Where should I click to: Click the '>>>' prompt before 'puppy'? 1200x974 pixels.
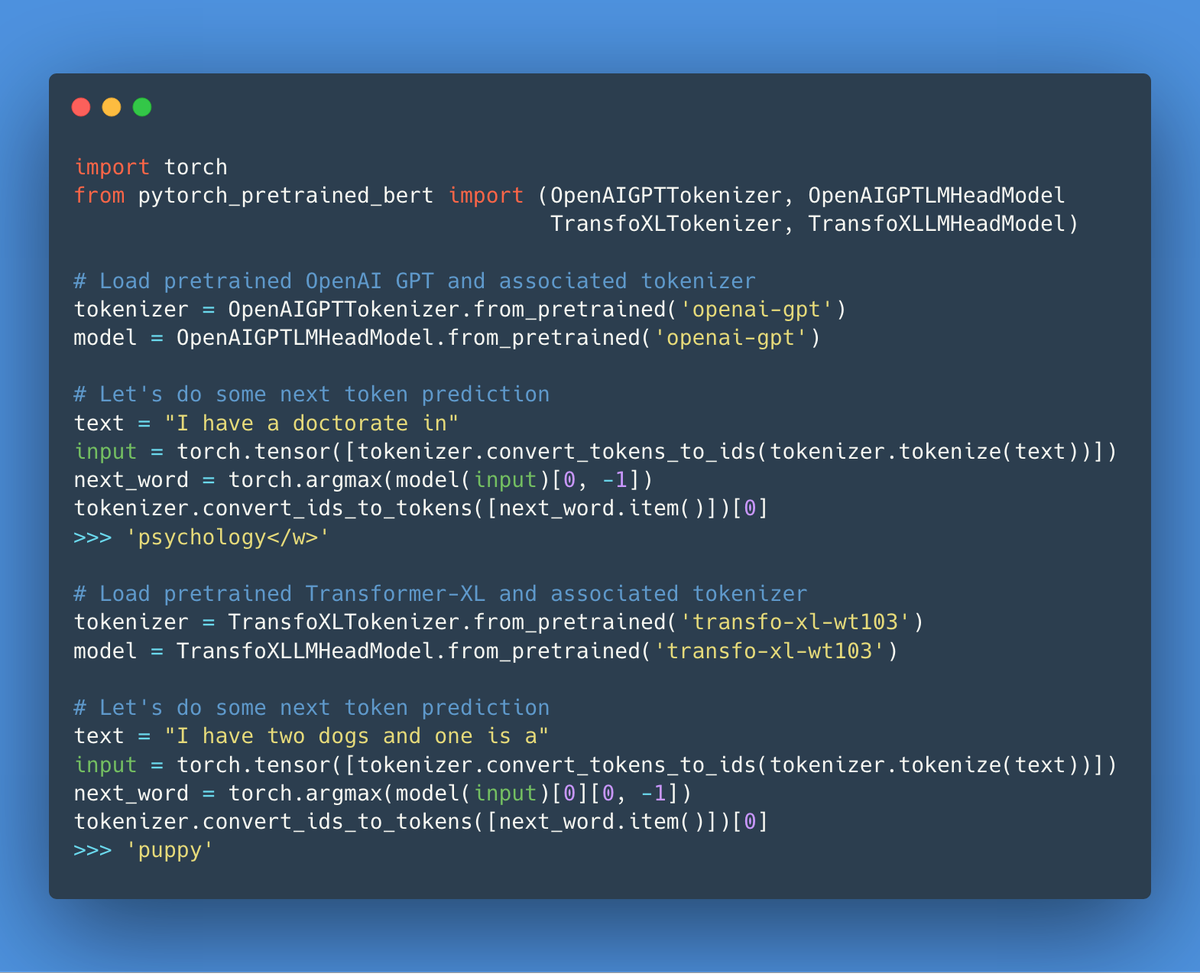pos(93,850)
